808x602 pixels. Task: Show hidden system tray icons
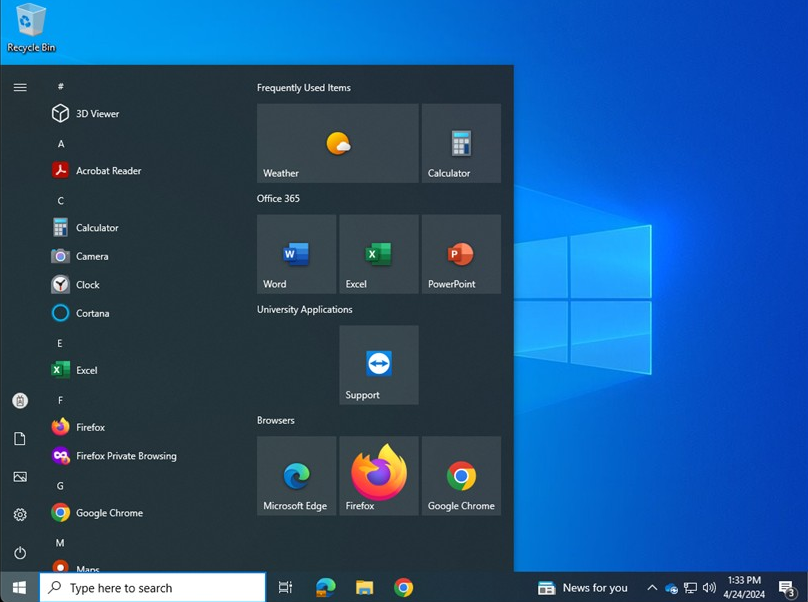coord(652,588)
